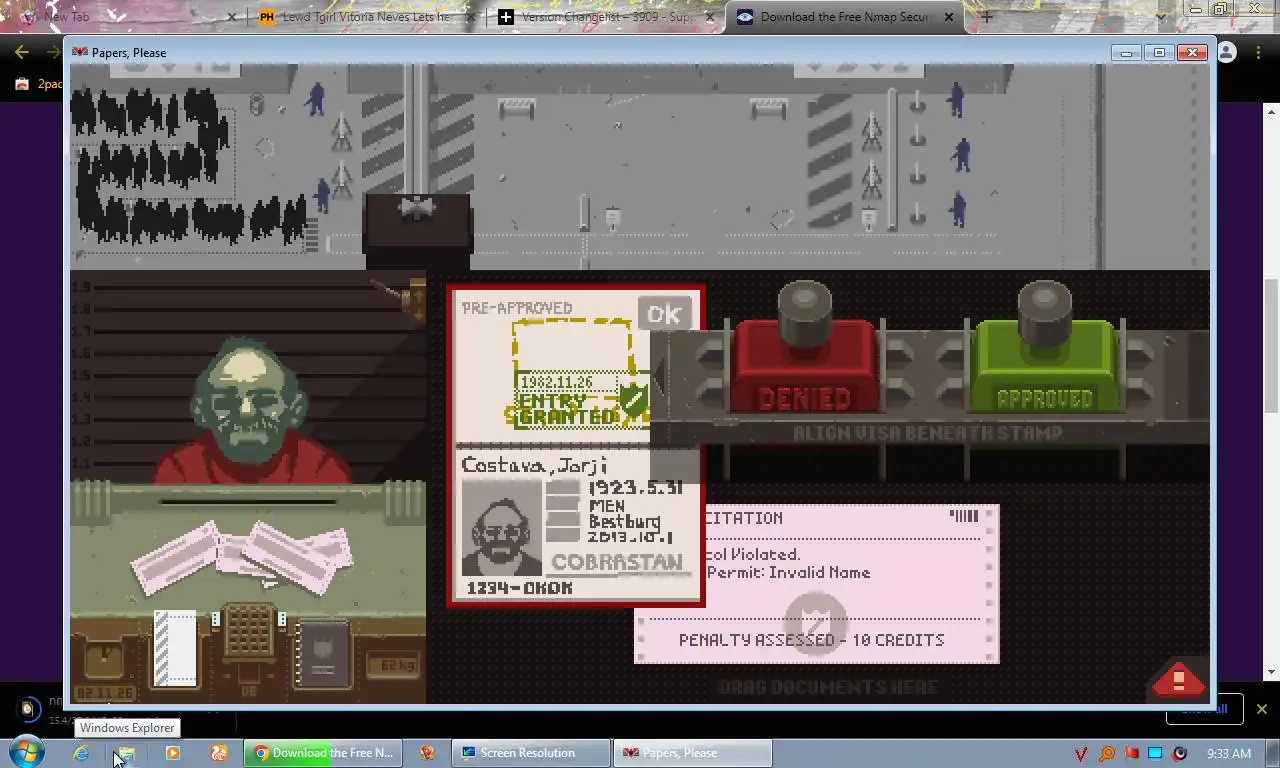The image size is (1280, 768).
Task: Click the orange taskbar icon after Media Player
Action: click(218, 753)
